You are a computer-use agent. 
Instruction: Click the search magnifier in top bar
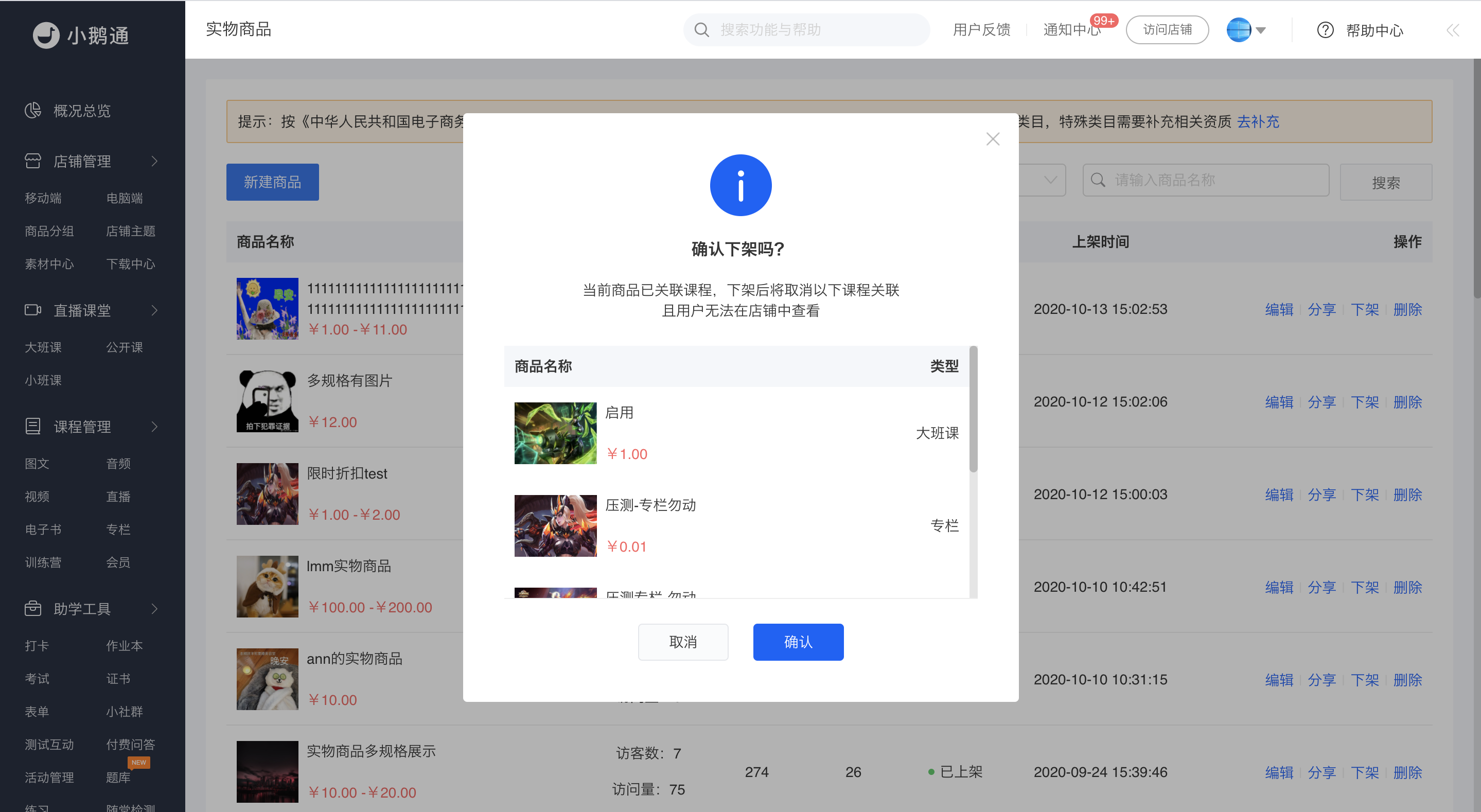click(701, 30)
